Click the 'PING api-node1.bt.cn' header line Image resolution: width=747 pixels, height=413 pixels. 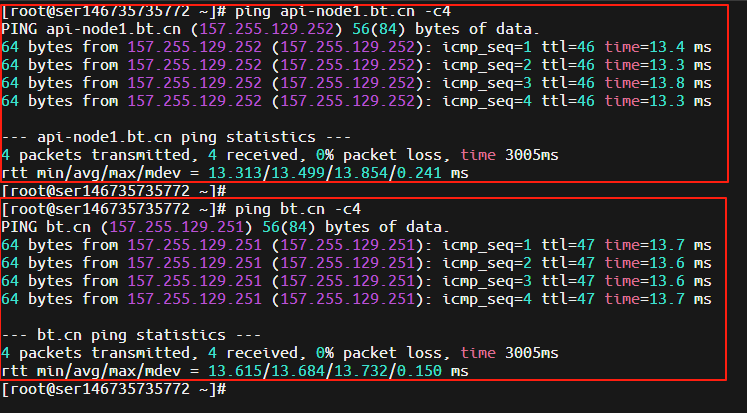click(x=271, y=29)
